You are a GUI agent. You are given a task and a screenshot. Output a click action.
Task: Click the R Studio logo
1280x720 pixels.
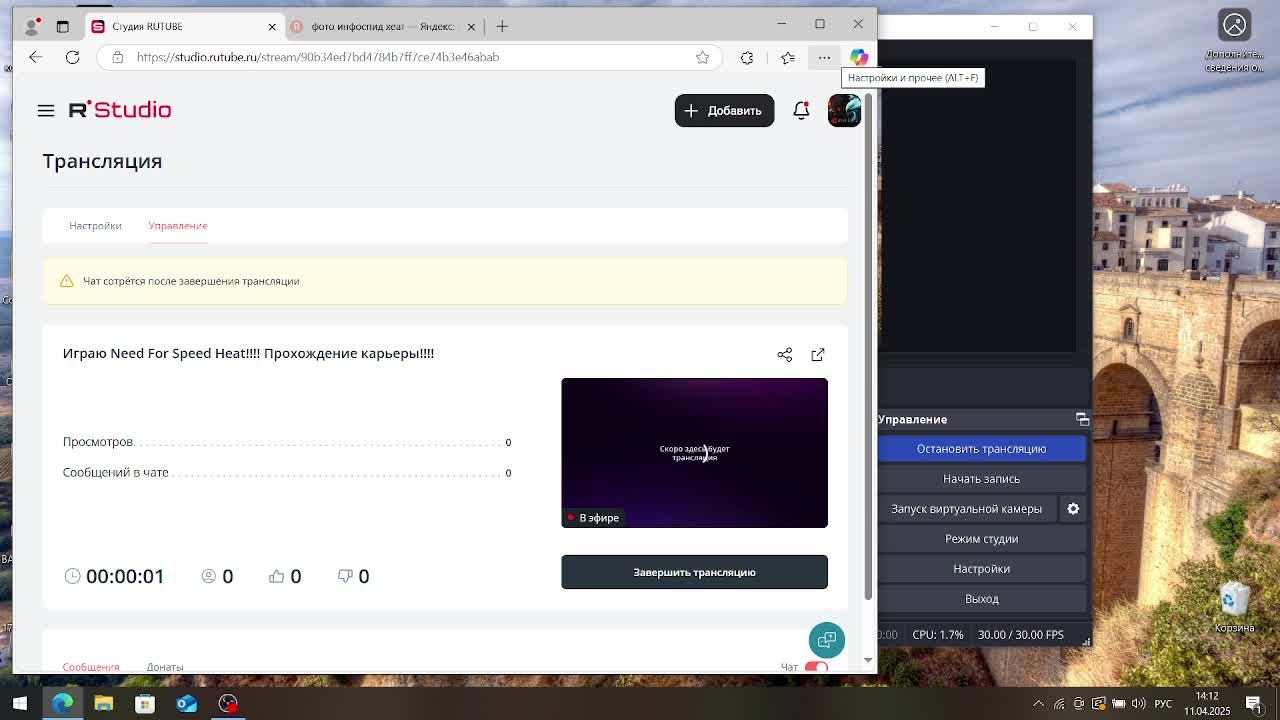tap(120, 110)
